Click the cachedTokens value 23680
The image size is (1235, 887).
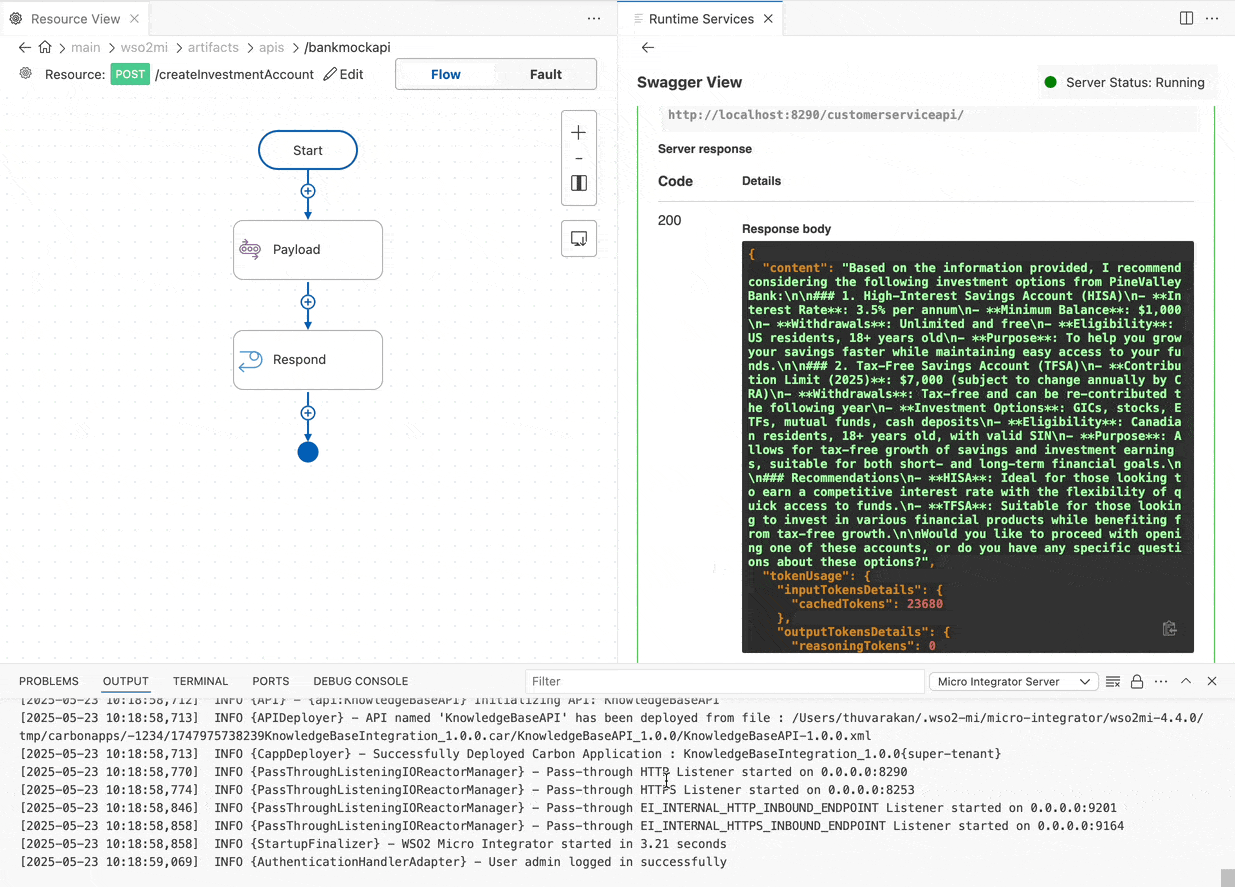coord(925,604)
